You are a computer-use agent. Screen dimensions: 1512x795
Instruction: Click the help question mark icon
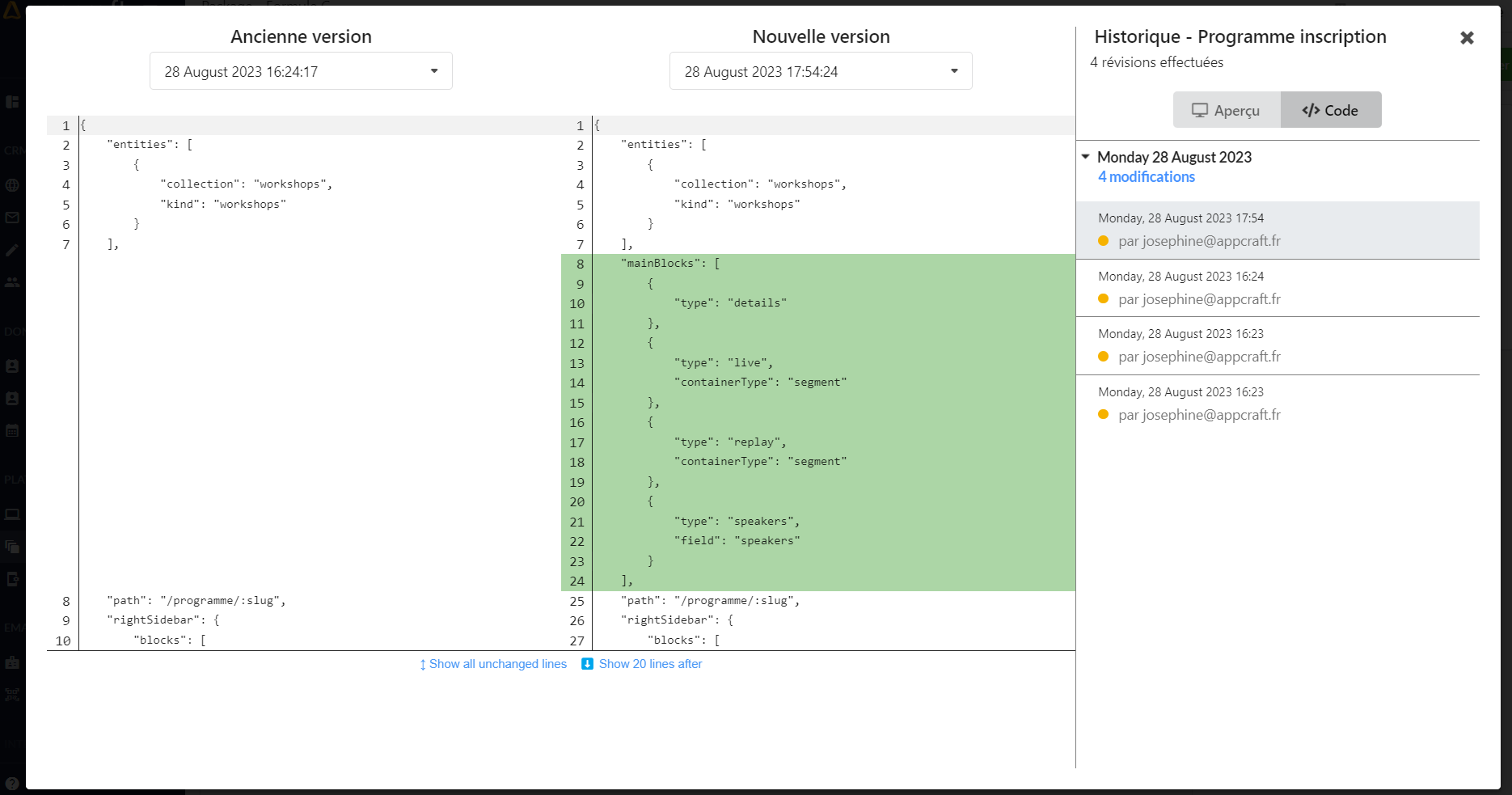tap(12, 783)
